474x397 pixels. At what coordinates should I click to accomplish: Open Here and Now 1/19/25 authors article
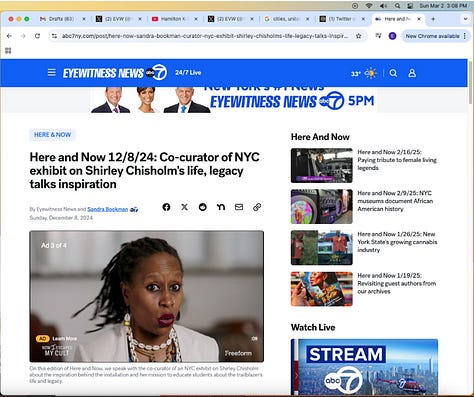(x=397, y=283)
